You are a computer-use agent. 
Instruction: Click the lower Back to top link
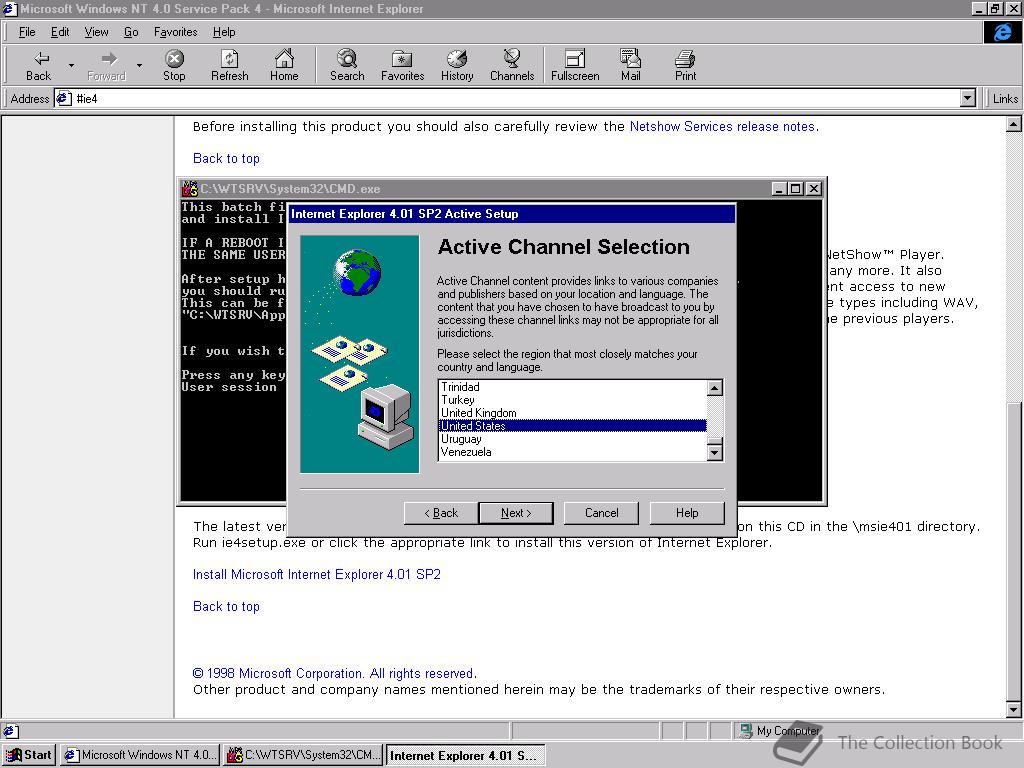[226, 607]
